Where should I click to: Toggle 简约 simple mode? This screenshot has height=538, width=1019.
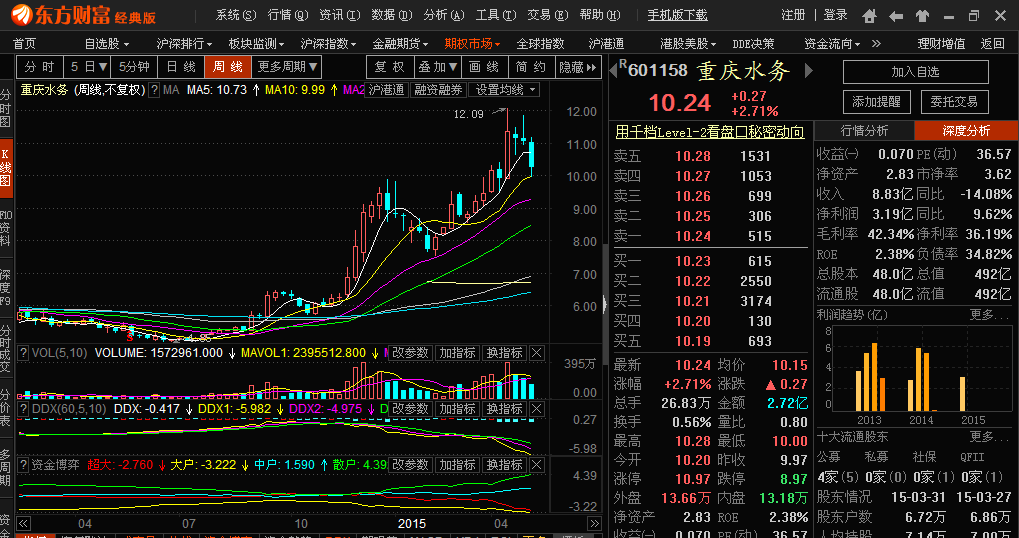[x=531, y=67]
